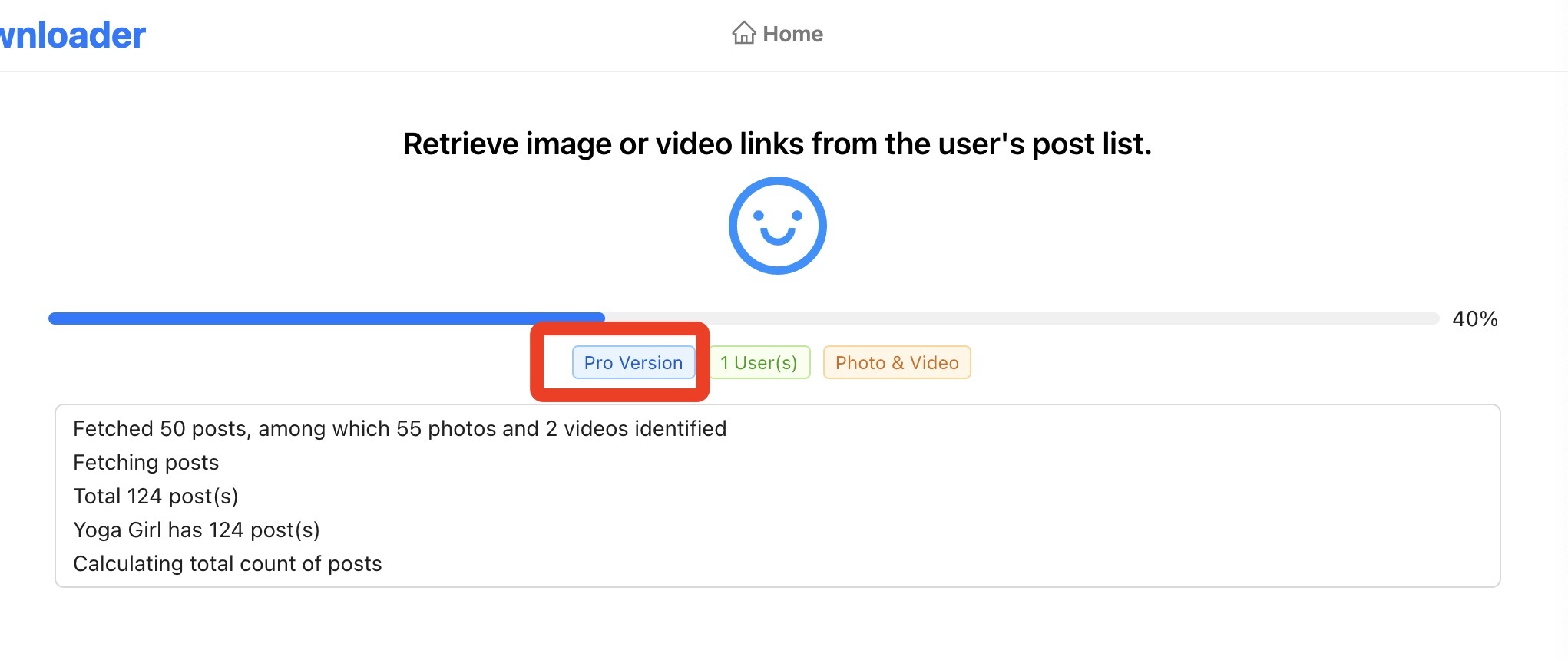This screenshot has height=660, width=1568.
Task: Click the smiling mouth of the smiley icon
Action: 777,236
